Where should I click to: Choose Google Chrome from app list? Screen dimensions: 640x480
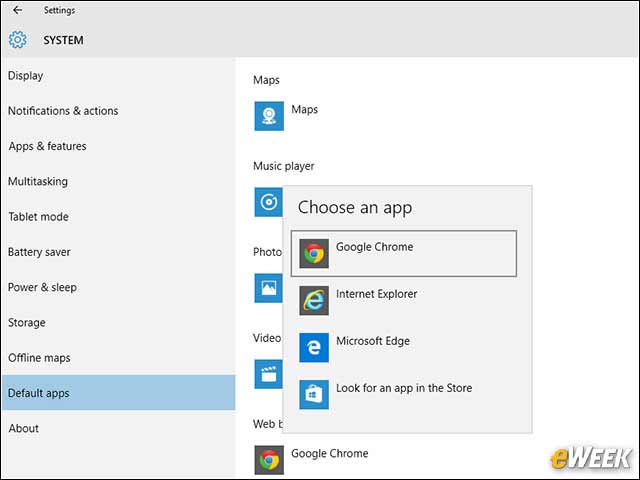pos(404,253)
